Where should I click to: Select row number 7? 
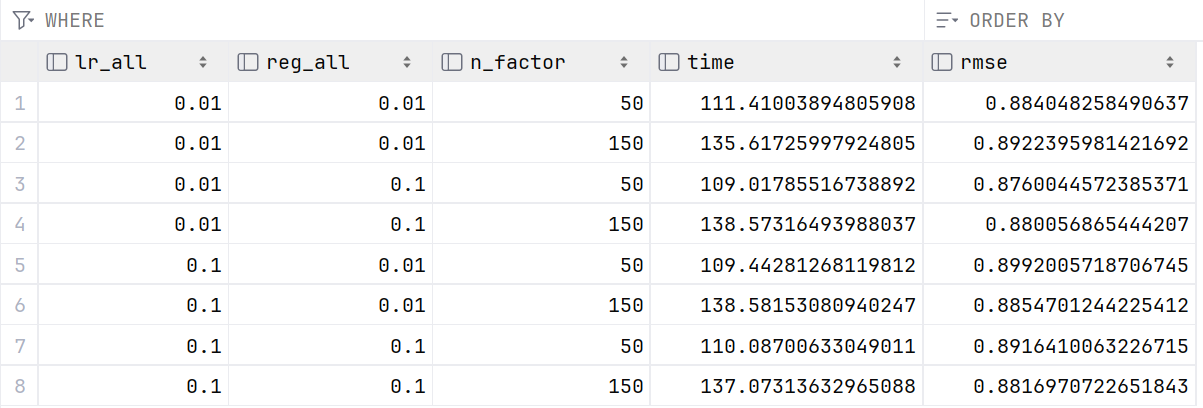19,346
